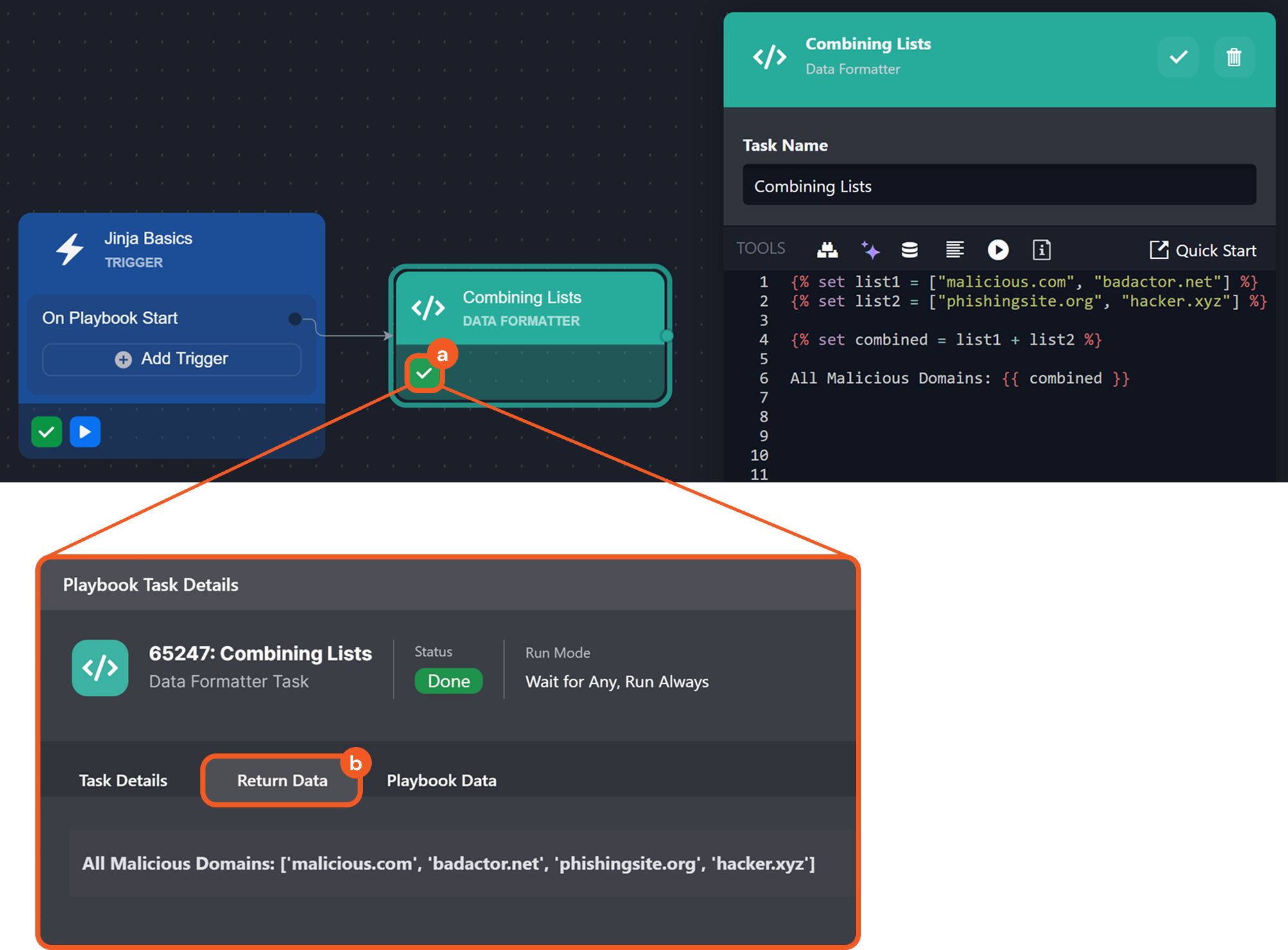
Task: Click the building blocks snippets icon in TOOLS
Action: 827,250
